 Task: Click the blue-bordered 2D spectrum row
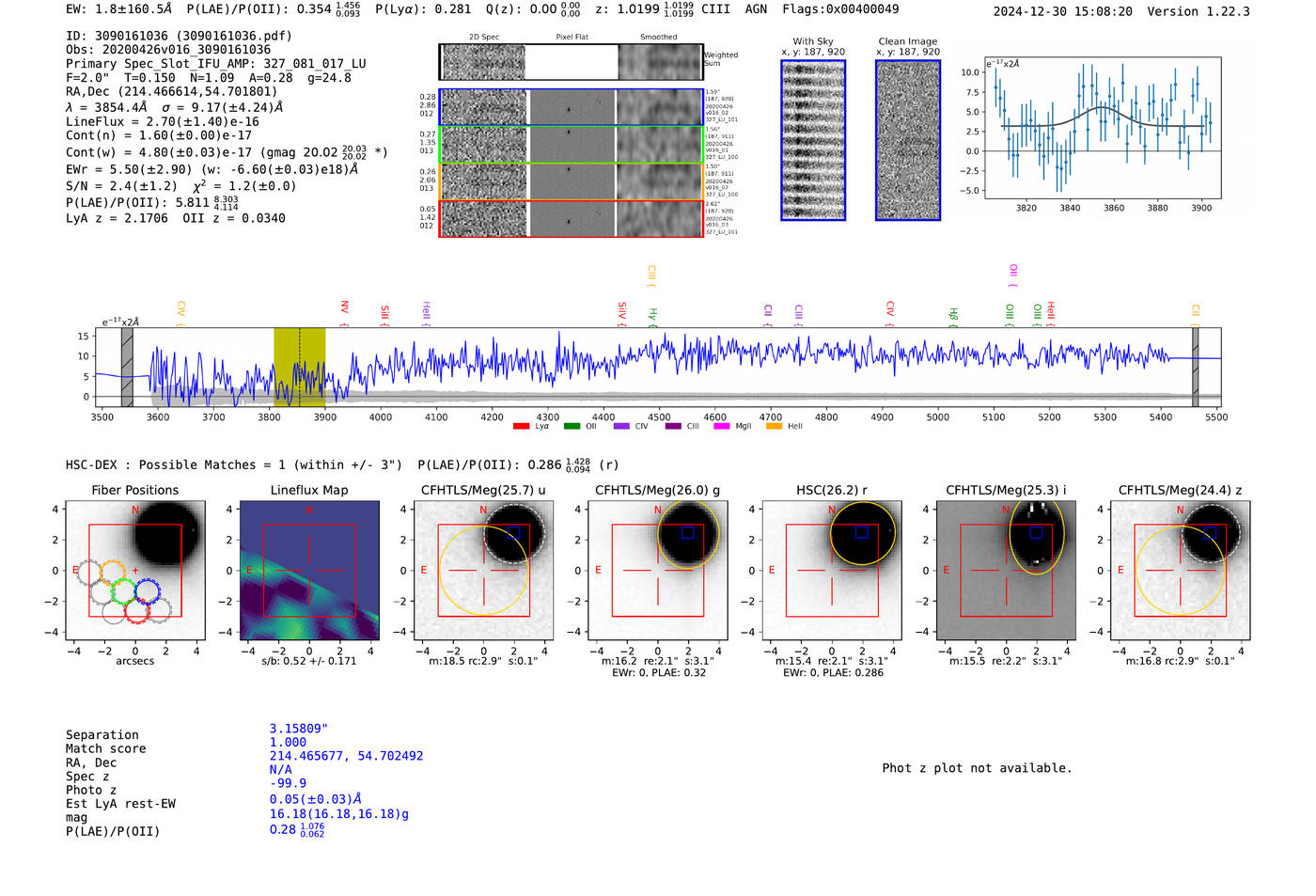click(571, 107)
